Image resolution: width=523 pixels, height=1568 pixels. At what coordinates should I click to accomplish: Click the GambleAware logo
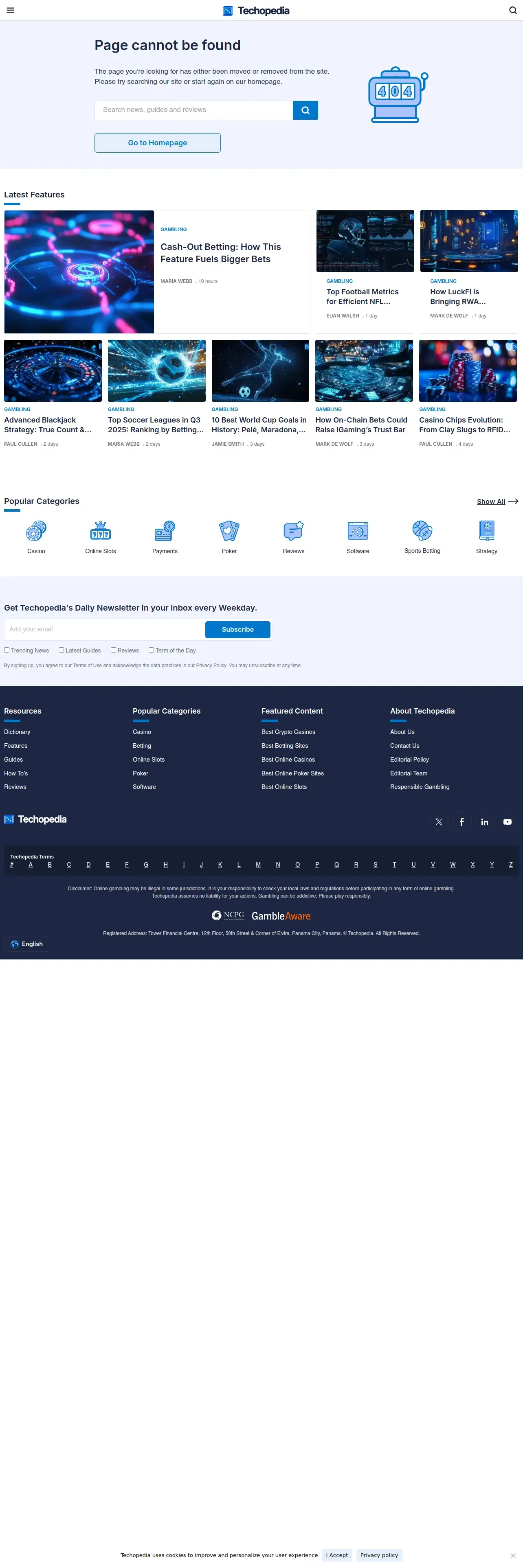point(281,916)
